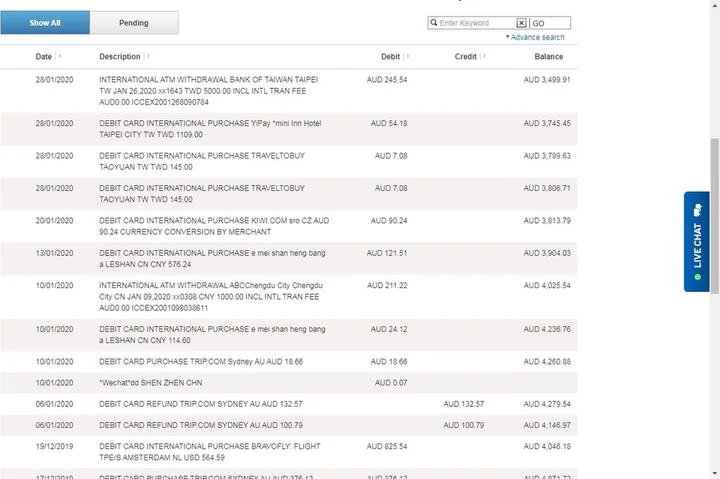Click the magnifier icon in the search box
Screen dimensions: 720x479
pos(434,23)
